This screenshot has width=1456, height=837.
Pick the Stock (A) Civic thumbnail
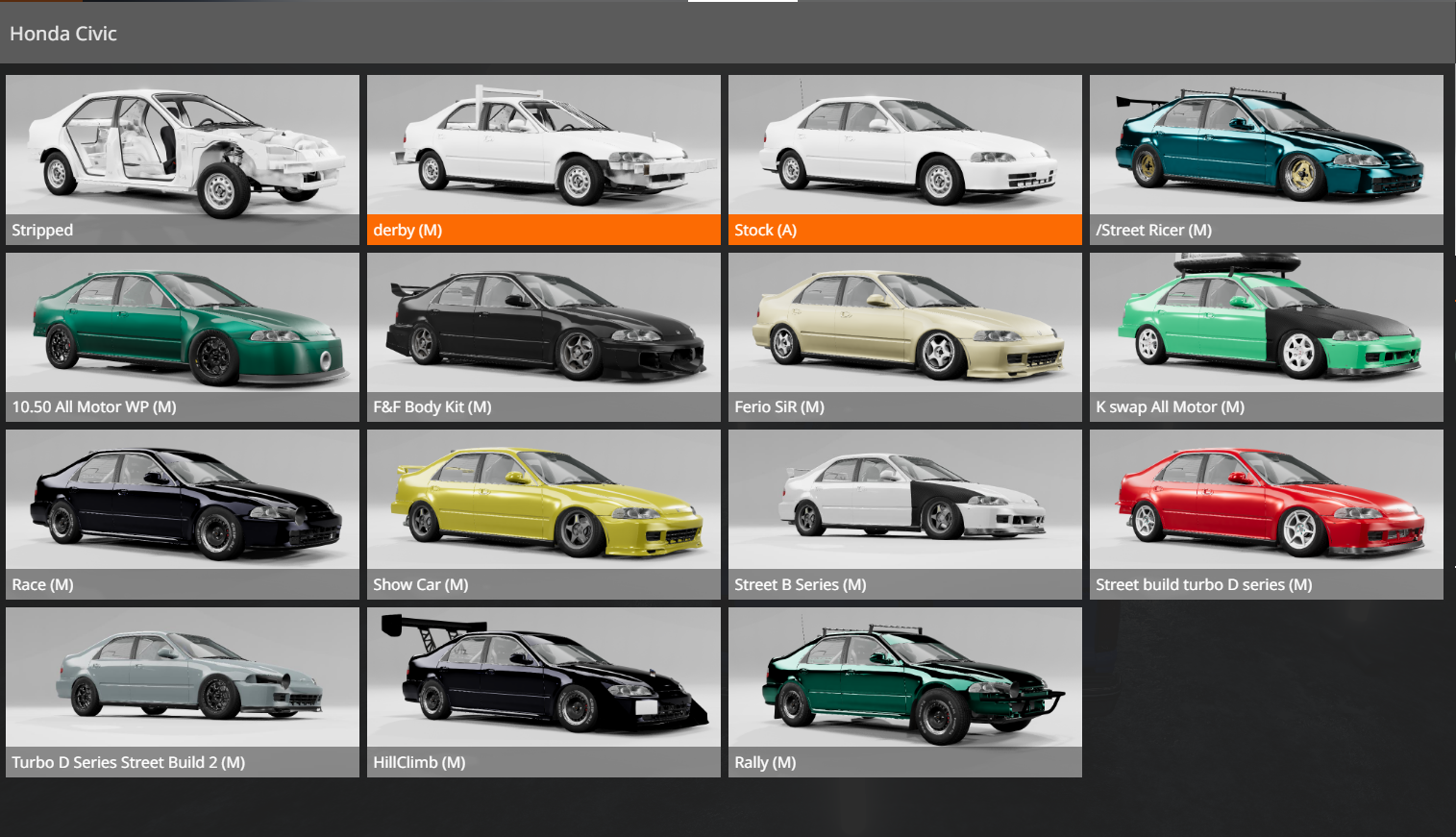coord(905,160)
